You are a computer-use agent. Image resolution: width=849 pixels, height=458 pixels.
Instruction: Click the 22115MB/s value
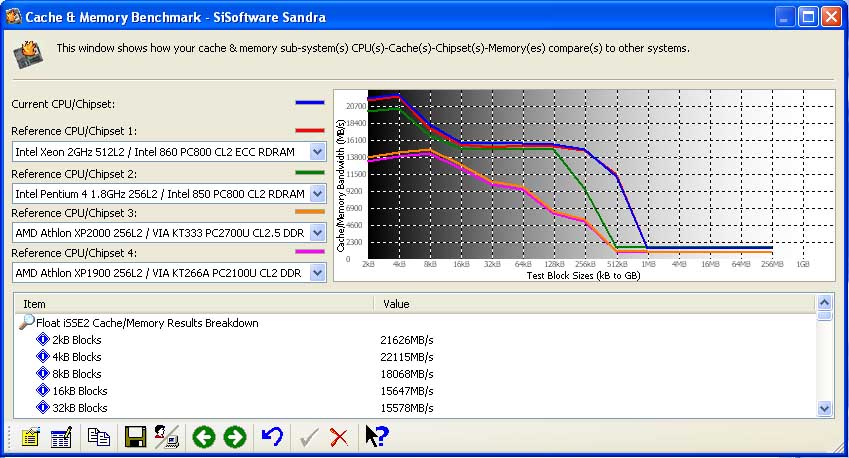pyautogui.click(x=407, y=357)
